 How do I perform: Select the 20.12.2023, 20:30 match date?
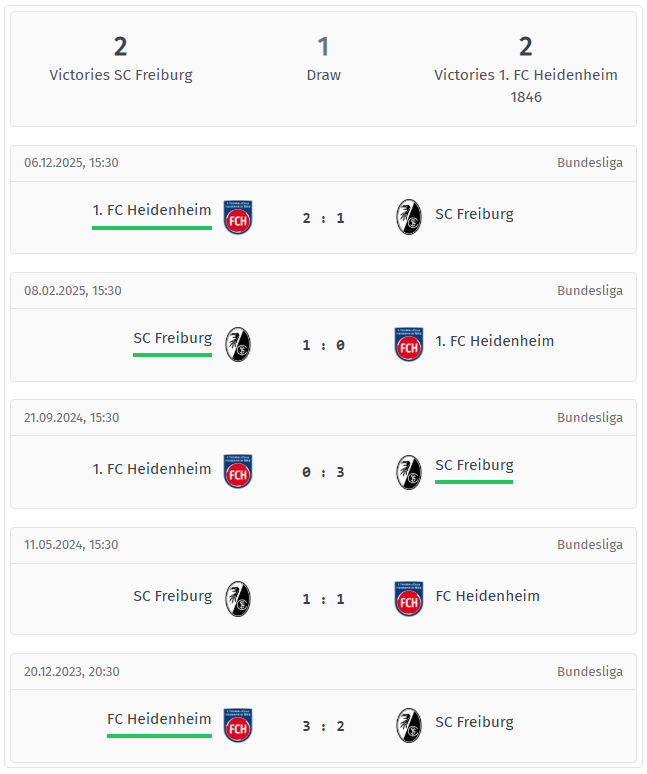coord(72,672)
